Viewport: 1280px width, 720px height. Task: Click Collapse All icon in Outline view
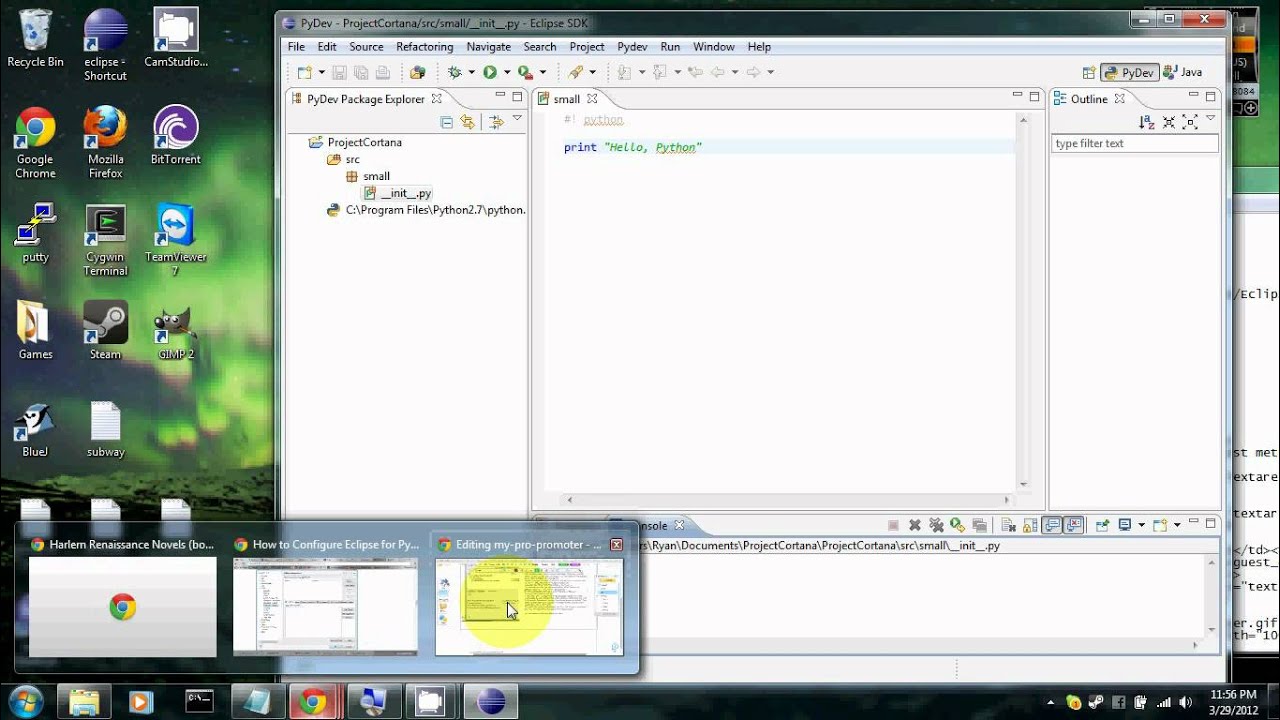click(x=1168, y=122)
